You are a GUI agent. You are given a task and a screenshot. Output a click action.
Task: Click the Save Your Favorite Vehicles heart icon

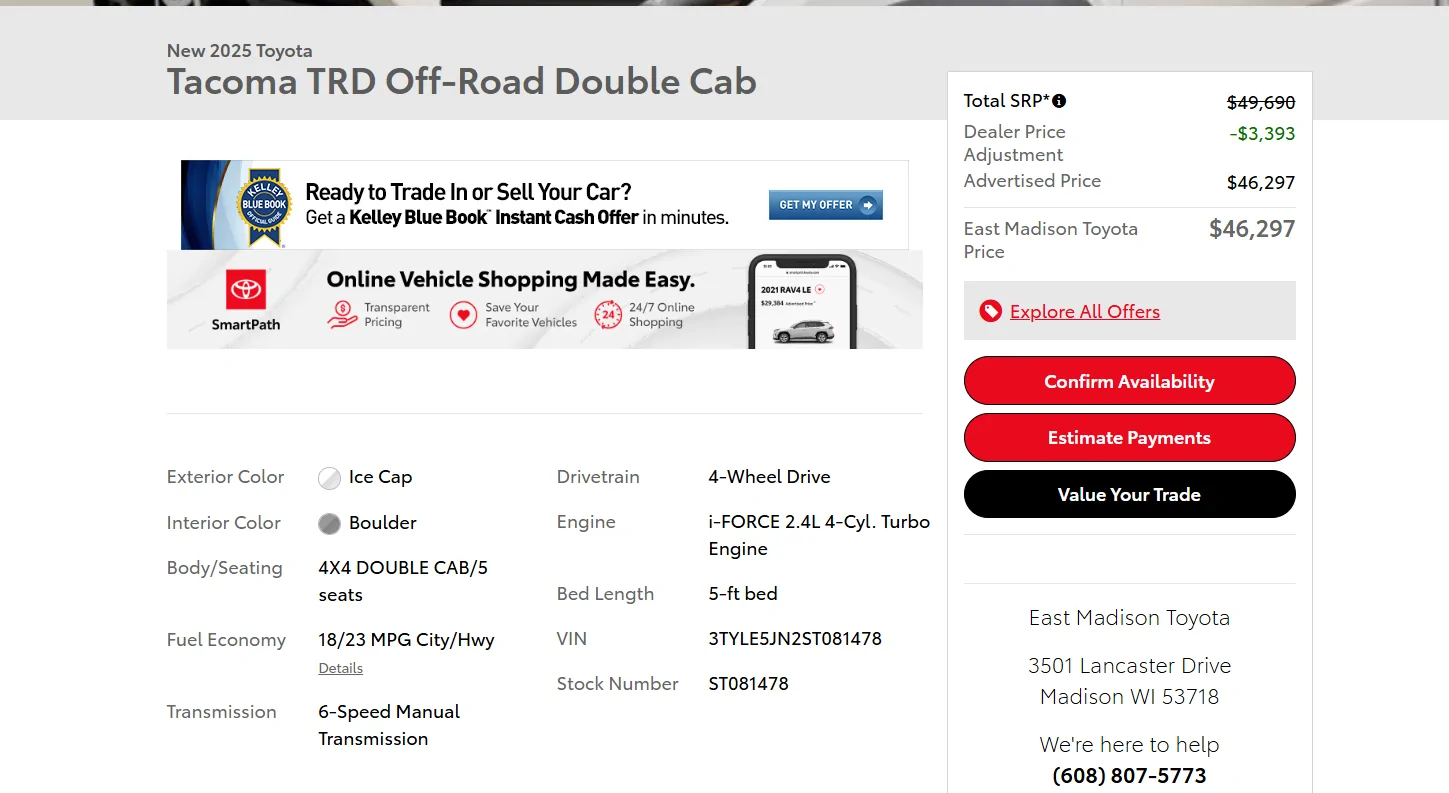pos(463,315)
